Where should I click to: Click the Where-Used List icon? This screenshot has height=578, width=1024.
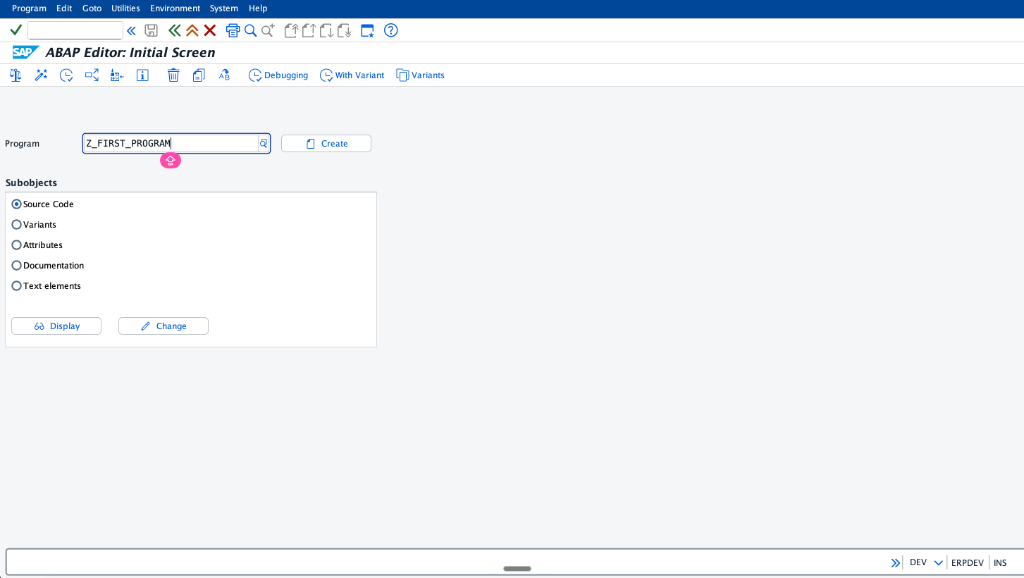point(91,75)
